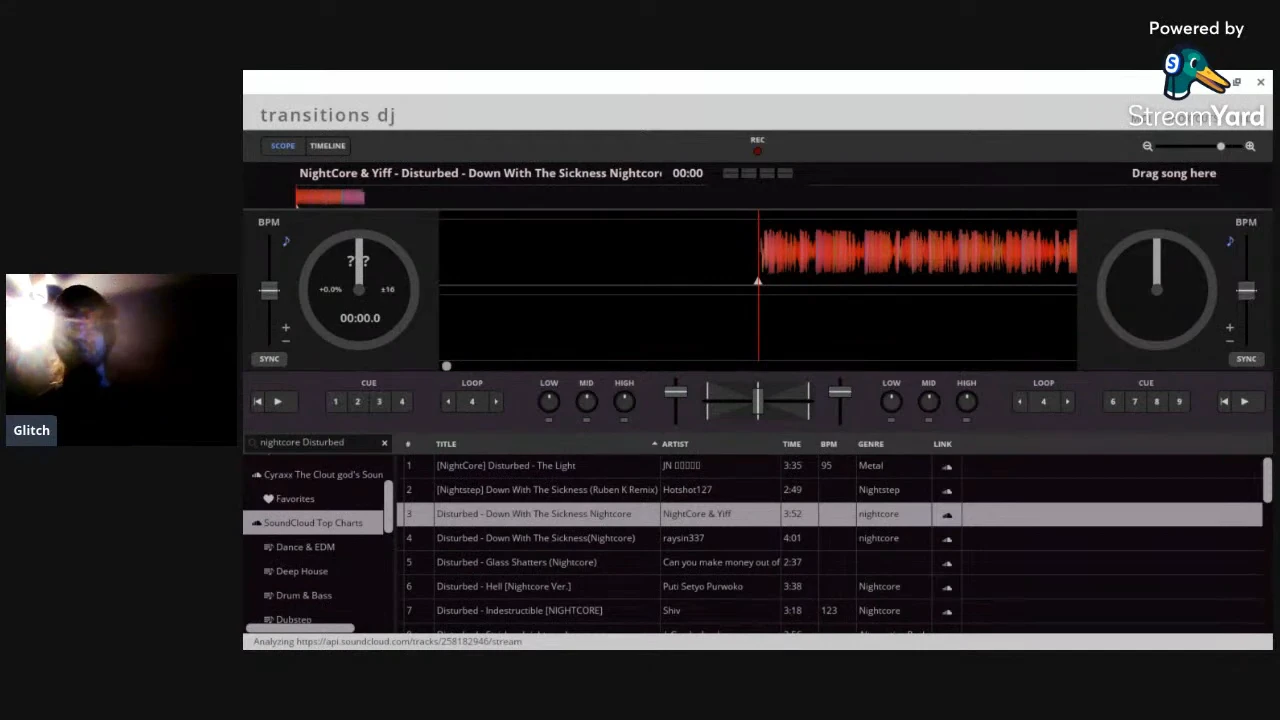
Task: Jump to start on left deck
Action: coord(258,402)
